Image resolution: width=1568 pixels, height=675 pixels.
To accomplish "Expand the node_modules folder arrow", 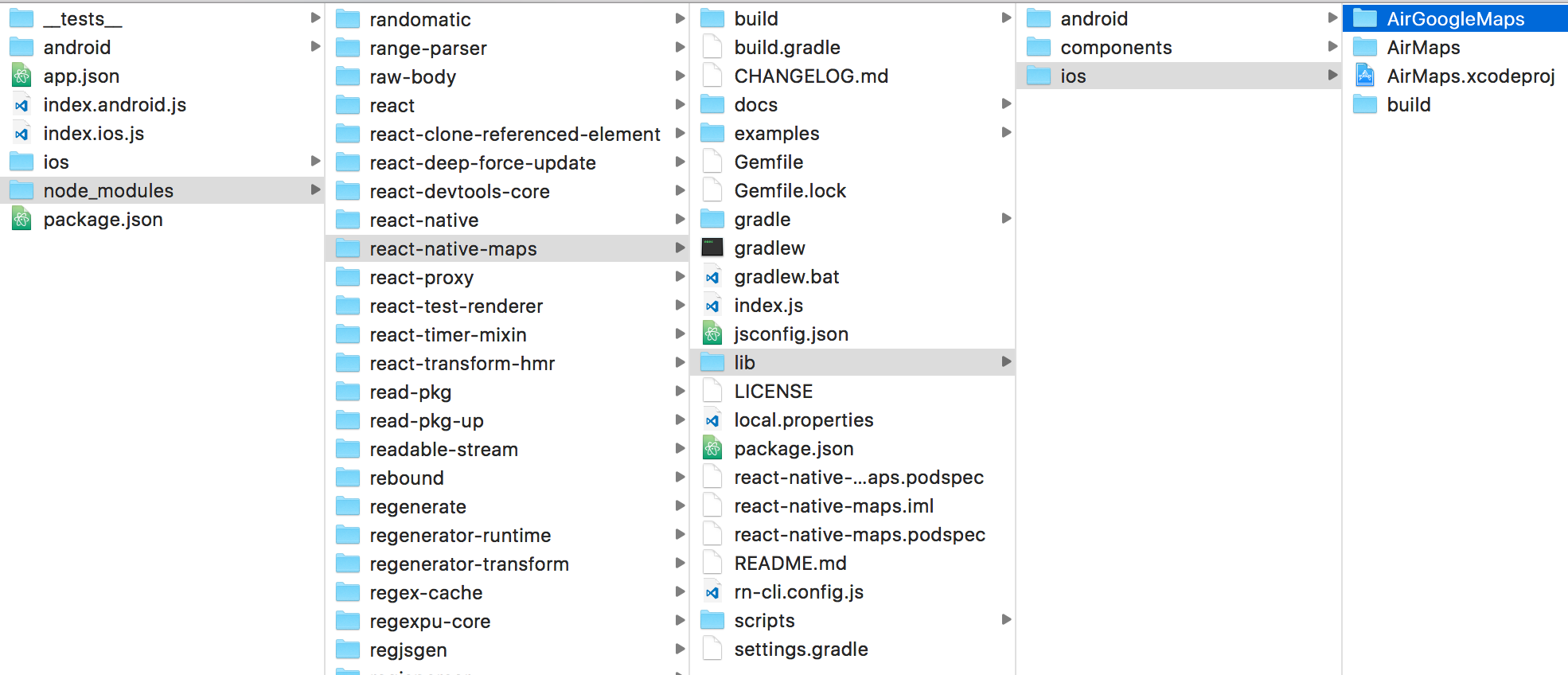I will tap(315, 189).
